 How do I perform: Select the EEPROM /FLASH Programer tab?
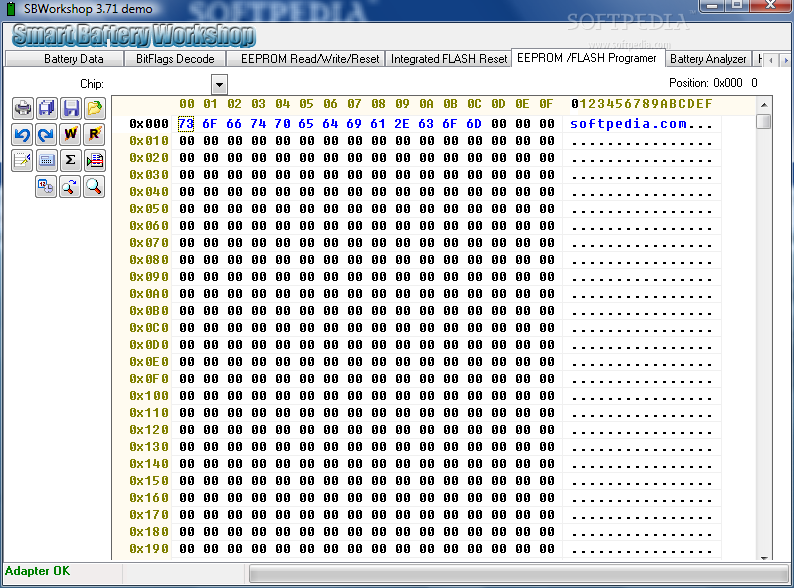point(587,58)
